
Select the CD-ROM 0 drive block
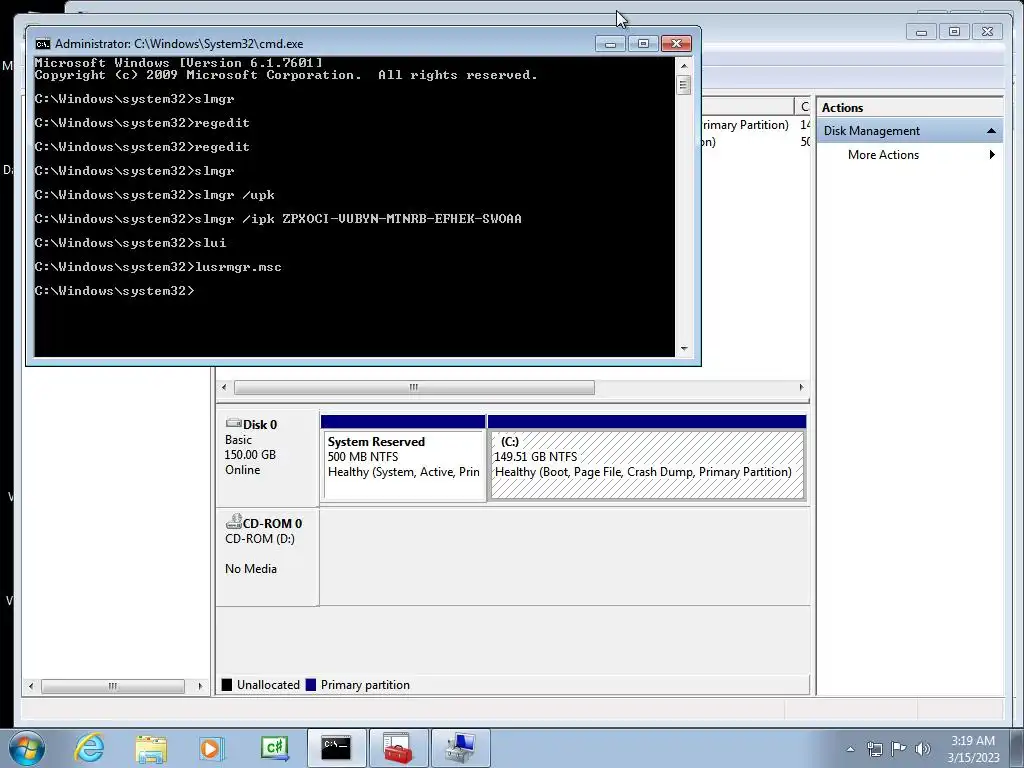coord(267,556)
